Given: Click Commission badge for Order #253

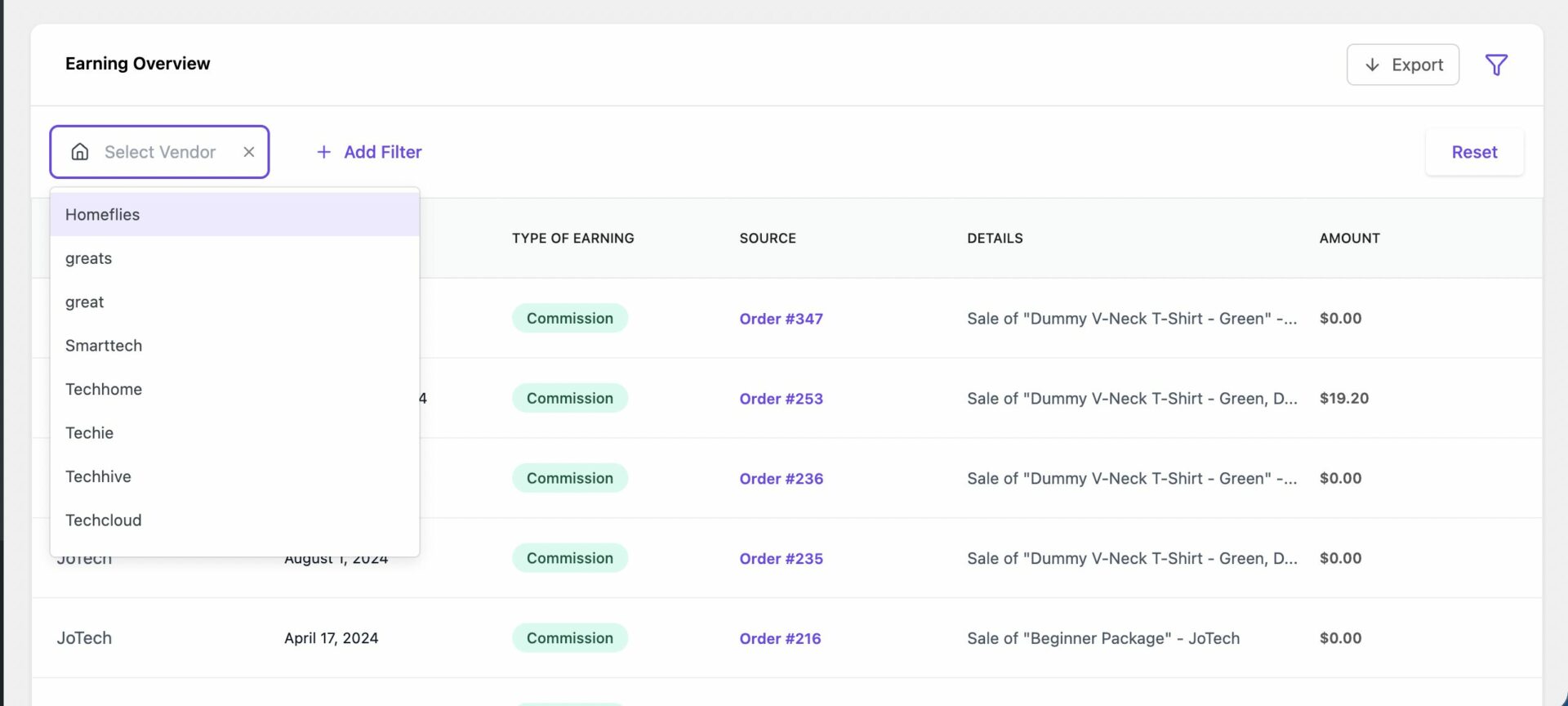Looking at the screenshot, I should click(570, 399).
